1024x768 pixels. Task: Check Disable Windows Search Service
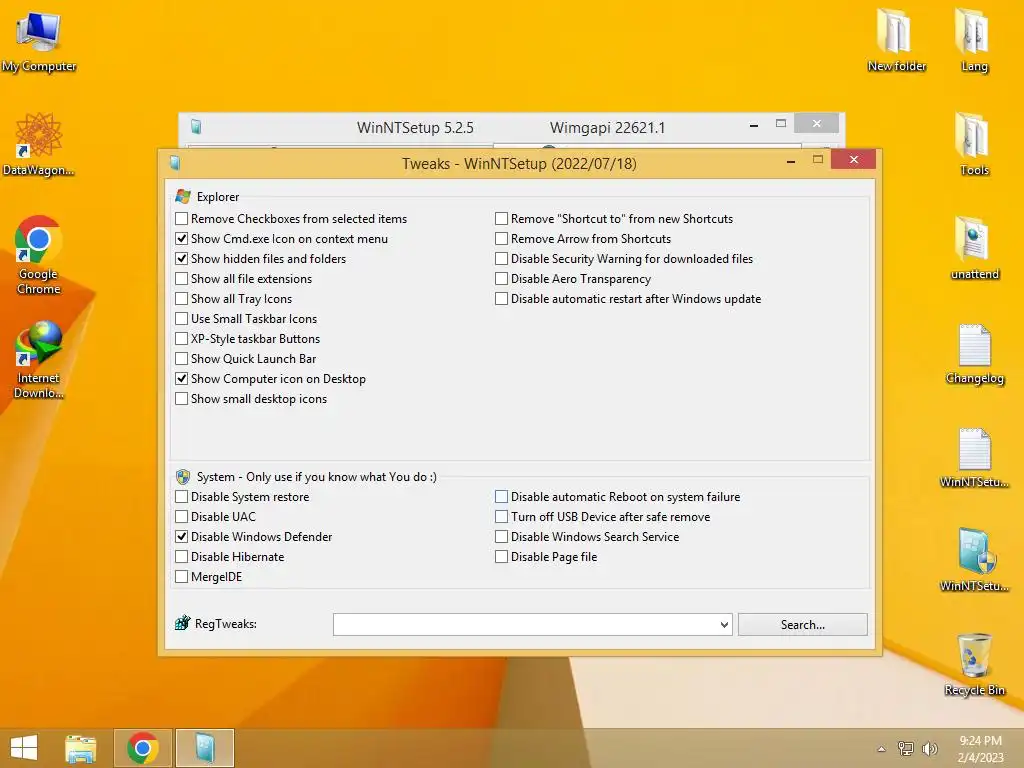click(x=502, y=536)
